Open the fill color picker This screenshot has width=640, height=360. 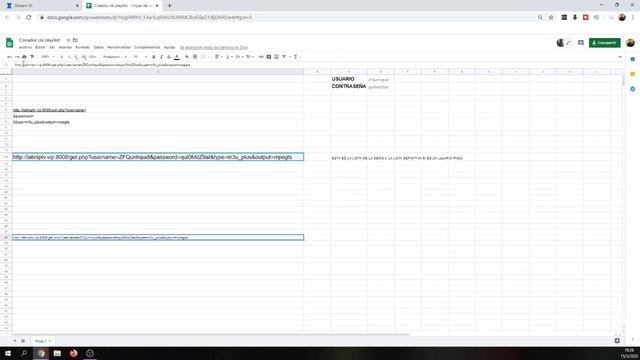187,57
